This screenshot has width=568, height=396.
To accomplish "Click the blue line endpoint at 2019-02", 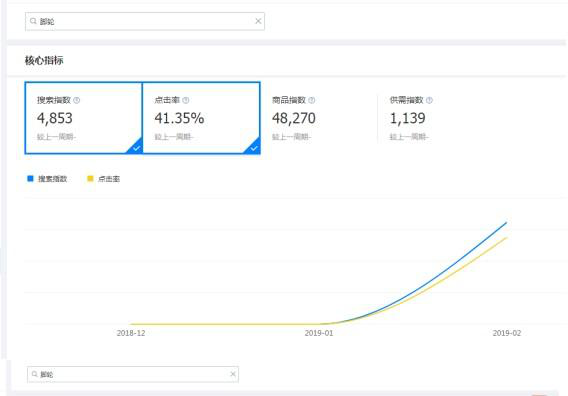I will coord(506,223).
